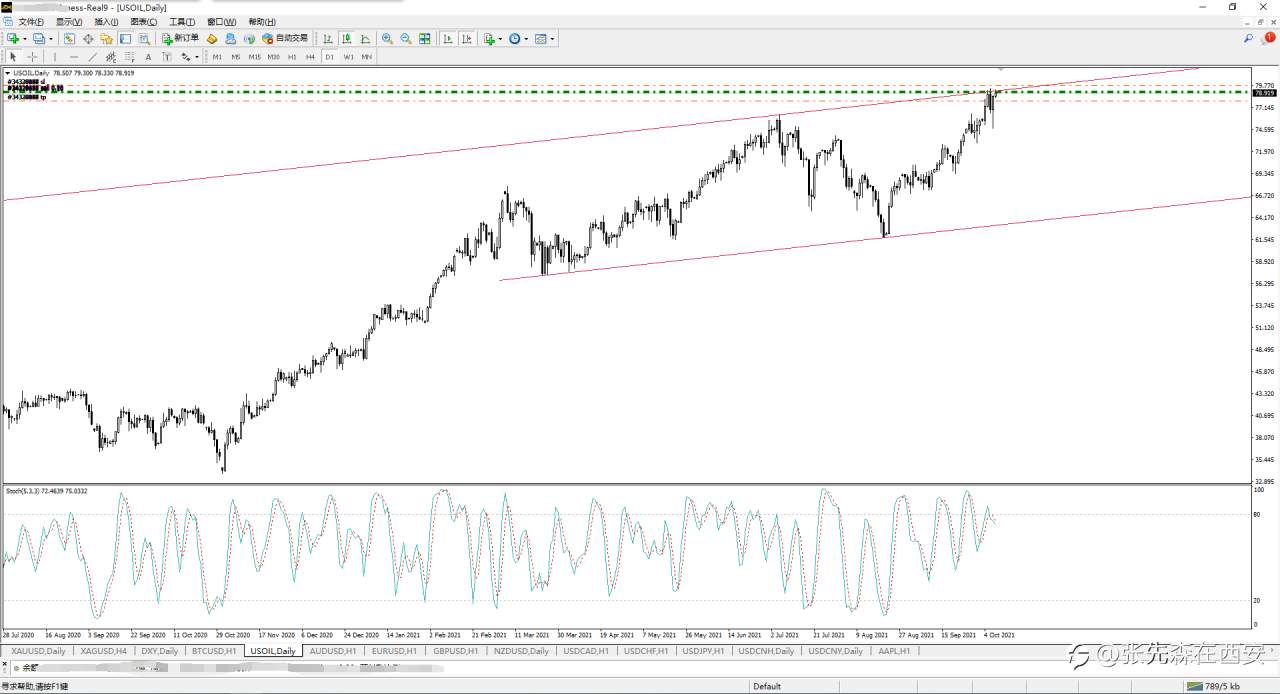Select the crosshair tool
The width and height of the screenshot is (1280, 694).
click(32, 57)
